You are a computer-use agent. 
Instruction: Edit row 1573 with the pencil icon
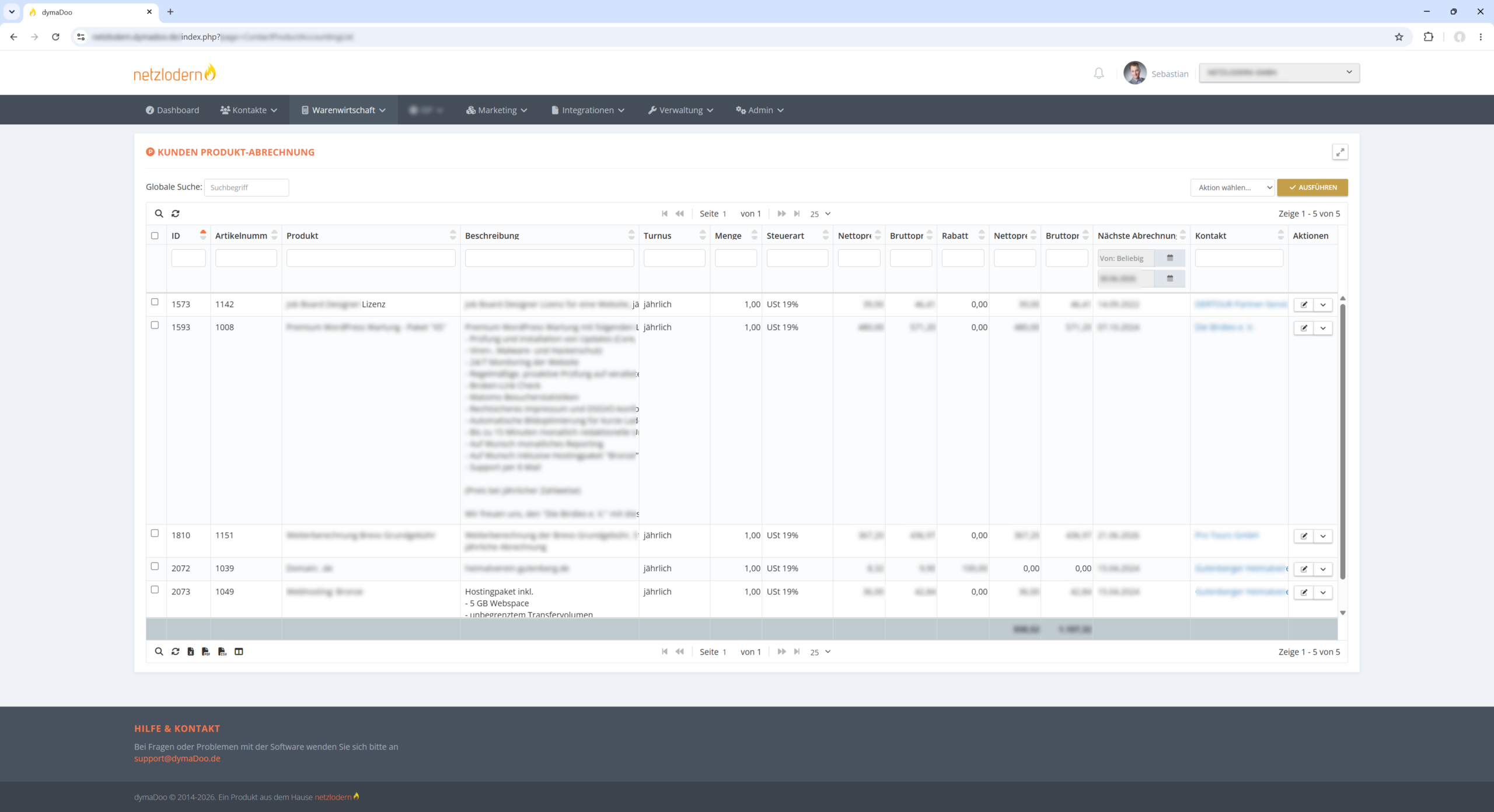tap(1304, 304)
